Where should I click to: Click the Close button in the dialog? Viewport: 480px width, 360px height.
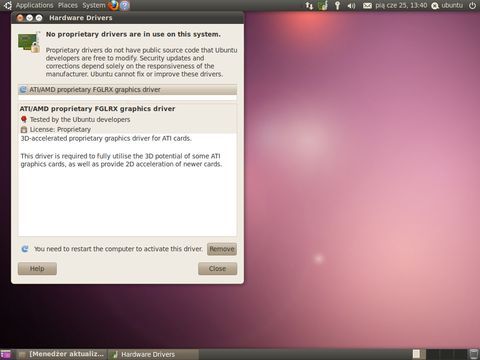[217, 269]
